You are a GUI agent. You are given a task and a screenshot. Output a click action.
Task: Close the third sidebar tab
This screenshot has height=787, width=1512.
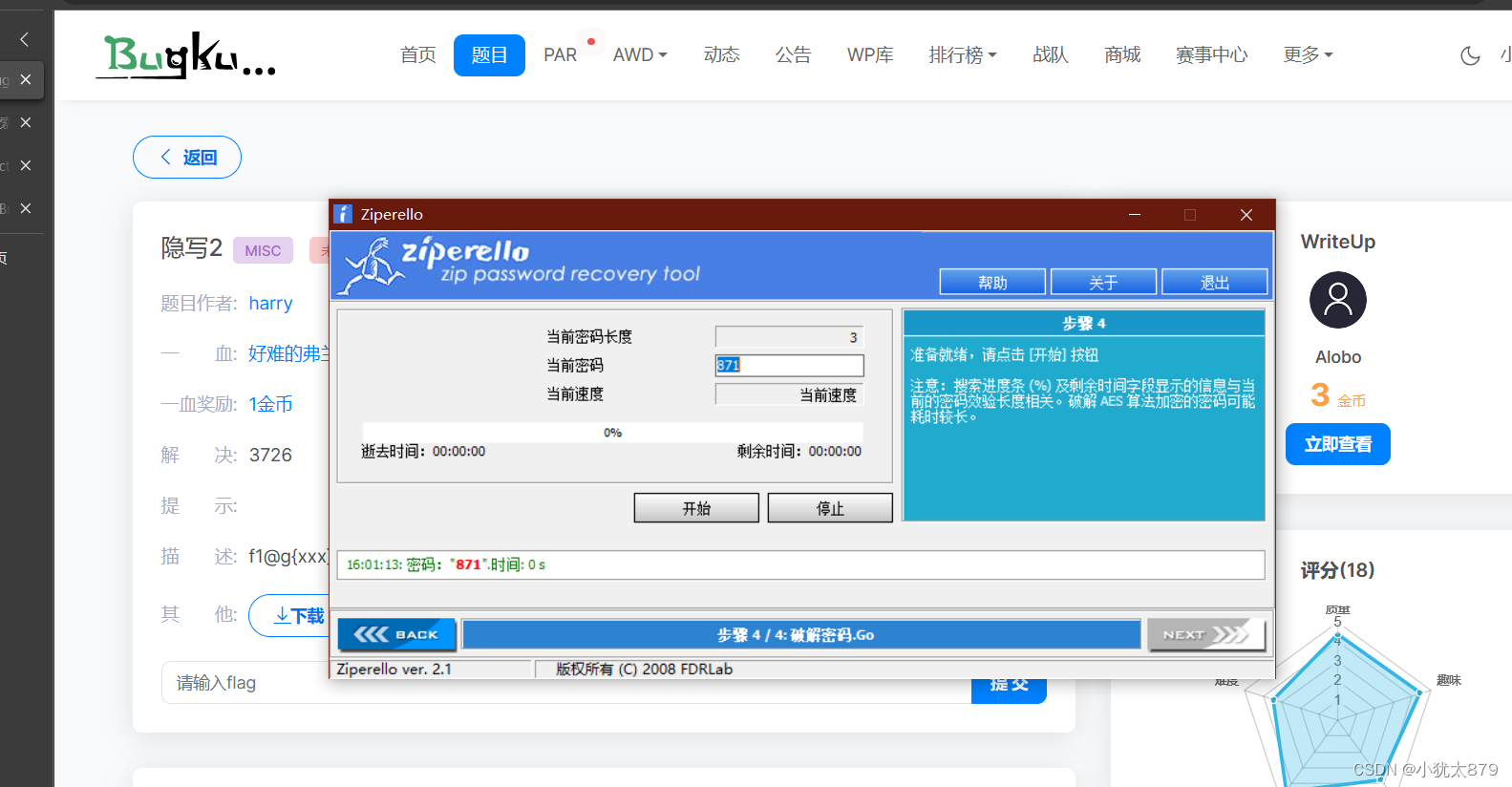pyautogui.click(x=26, y=165)
